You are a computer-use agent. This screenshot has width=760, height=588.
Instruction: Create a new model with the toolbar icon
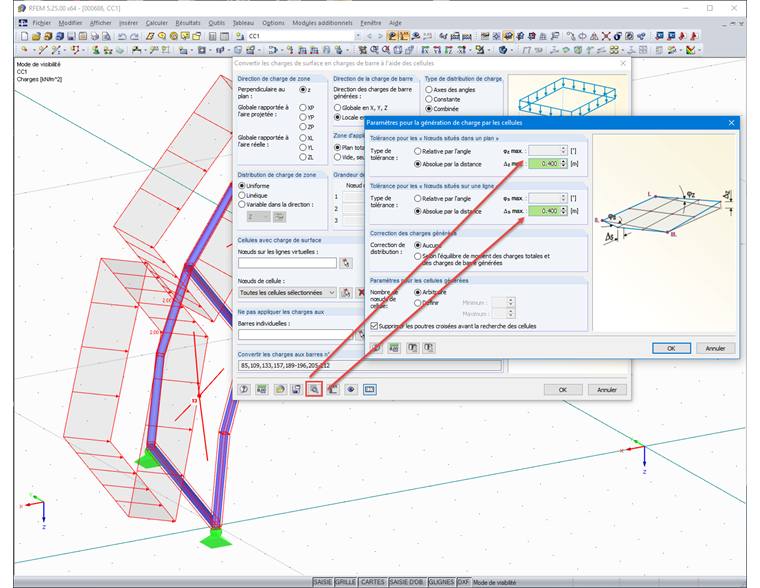[x=24, y=36]
